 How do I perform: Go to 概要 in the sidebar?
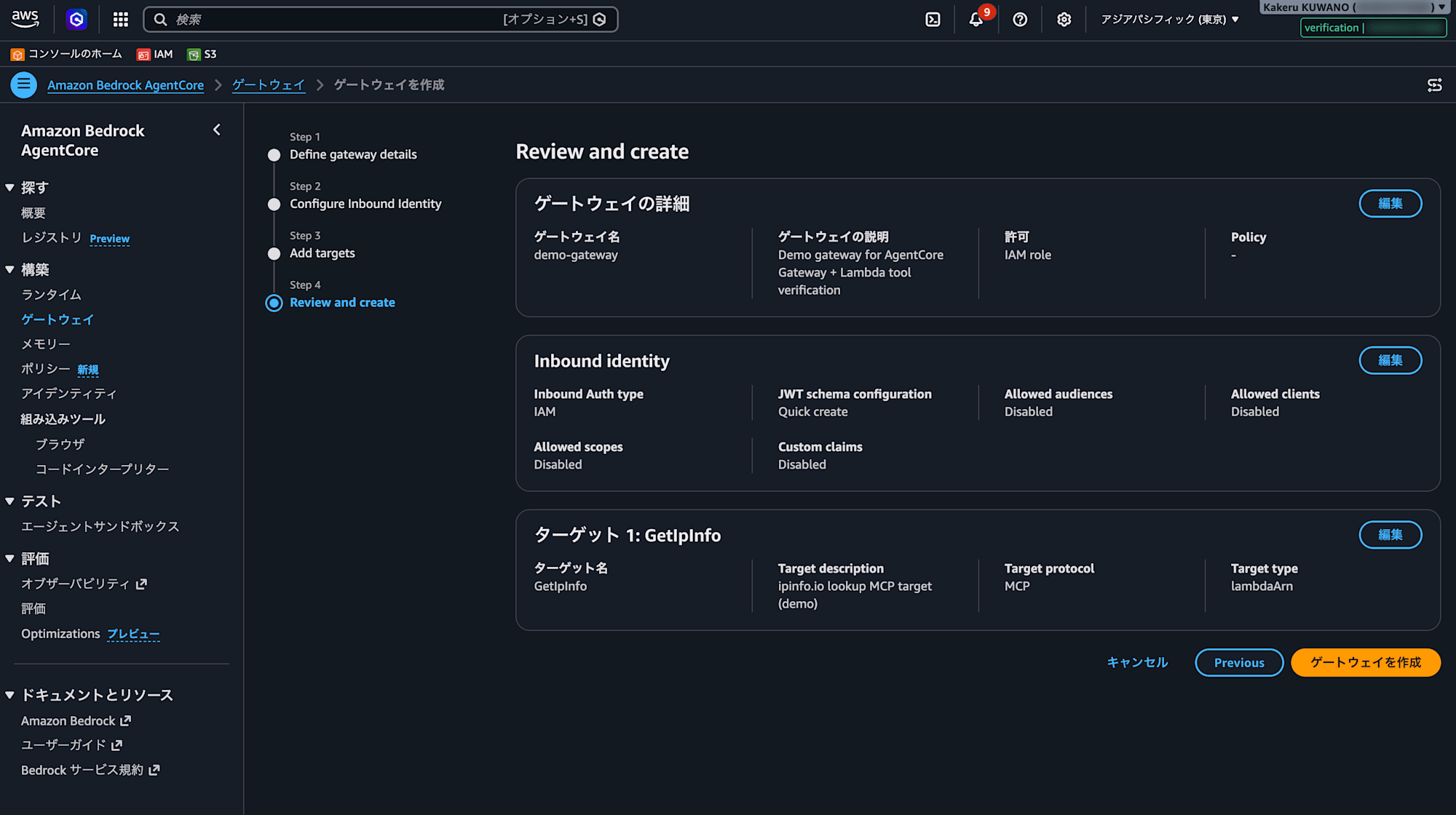(33, 213)
